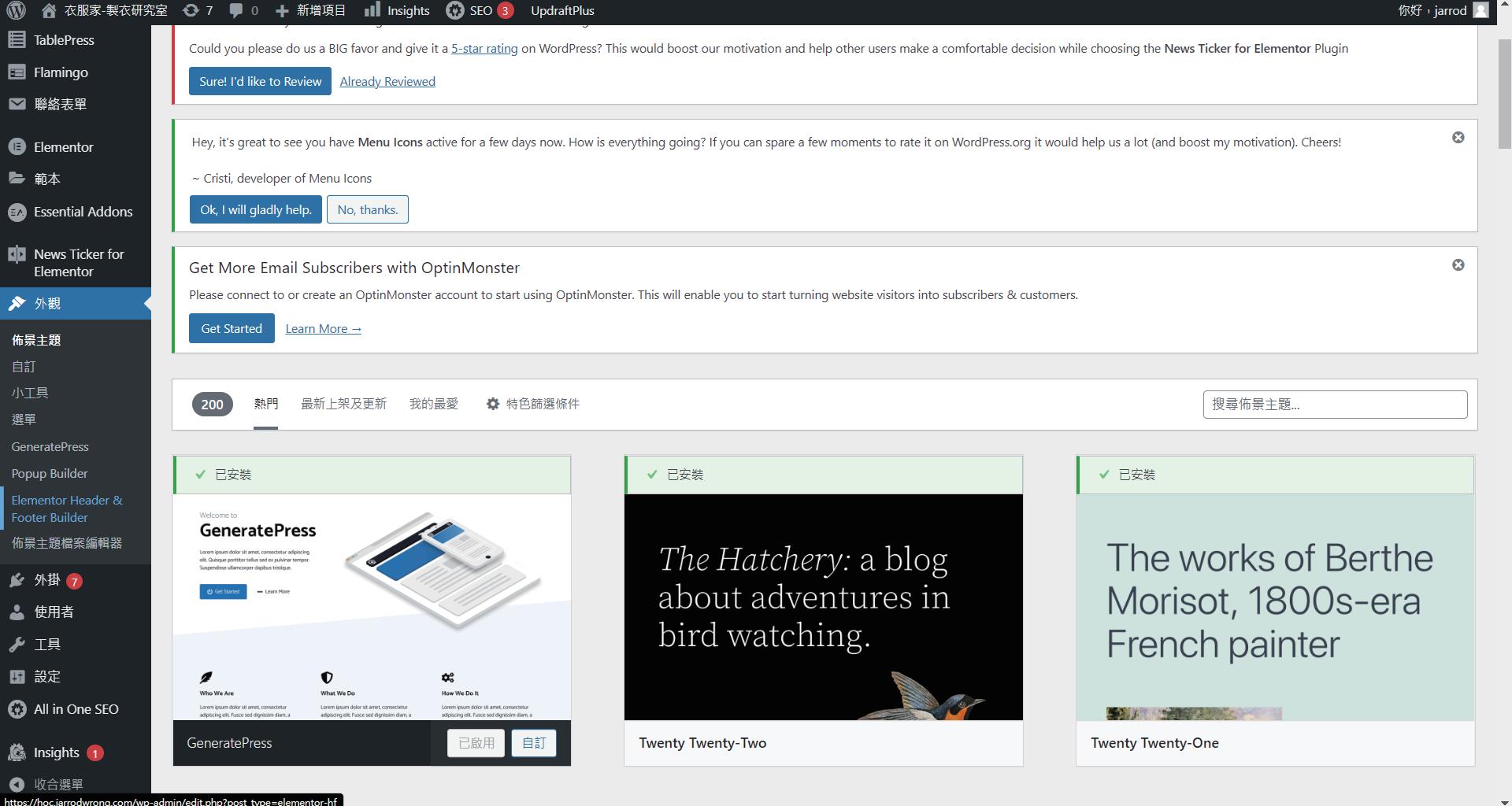Click the Insights sidebar icon
This screenshot has width=1512, height=806.
point(17,752)
